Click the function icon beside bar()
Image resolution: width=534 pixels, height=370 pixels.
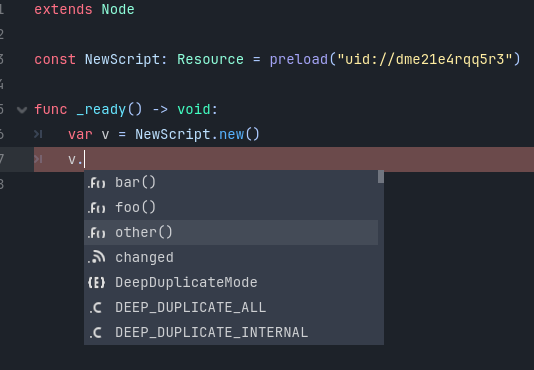(x=96, y=183)
